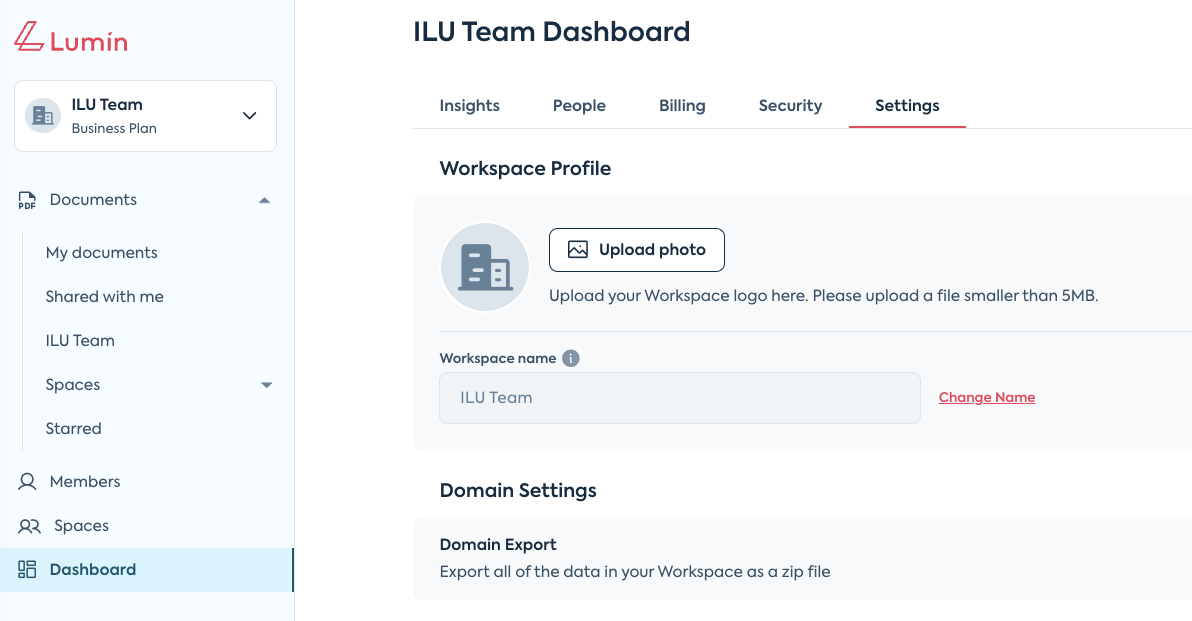Collapse the Documents section arrow
The width and height of the screenshot is (1192, 621).
point(265,201)
